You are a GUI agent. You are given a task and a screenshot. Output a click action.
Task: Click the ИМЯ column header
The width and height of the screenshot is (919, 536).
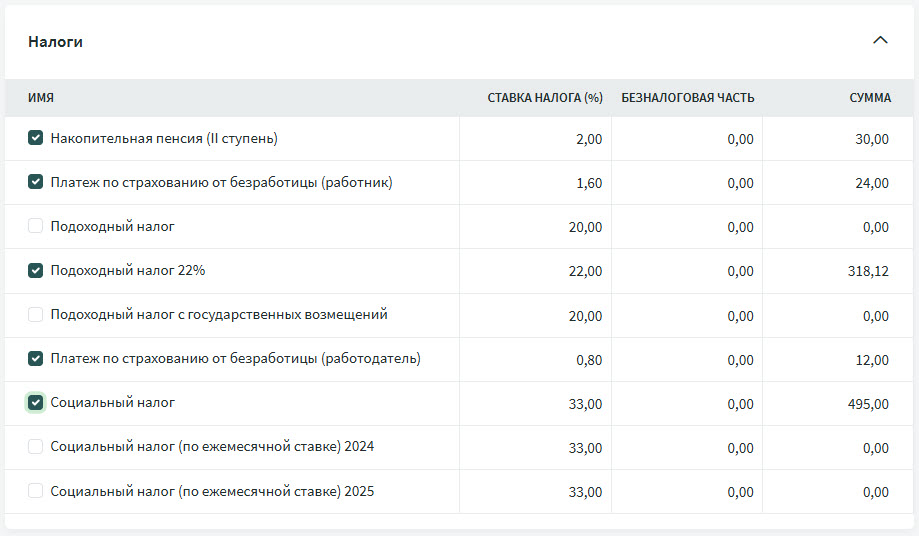41,98
